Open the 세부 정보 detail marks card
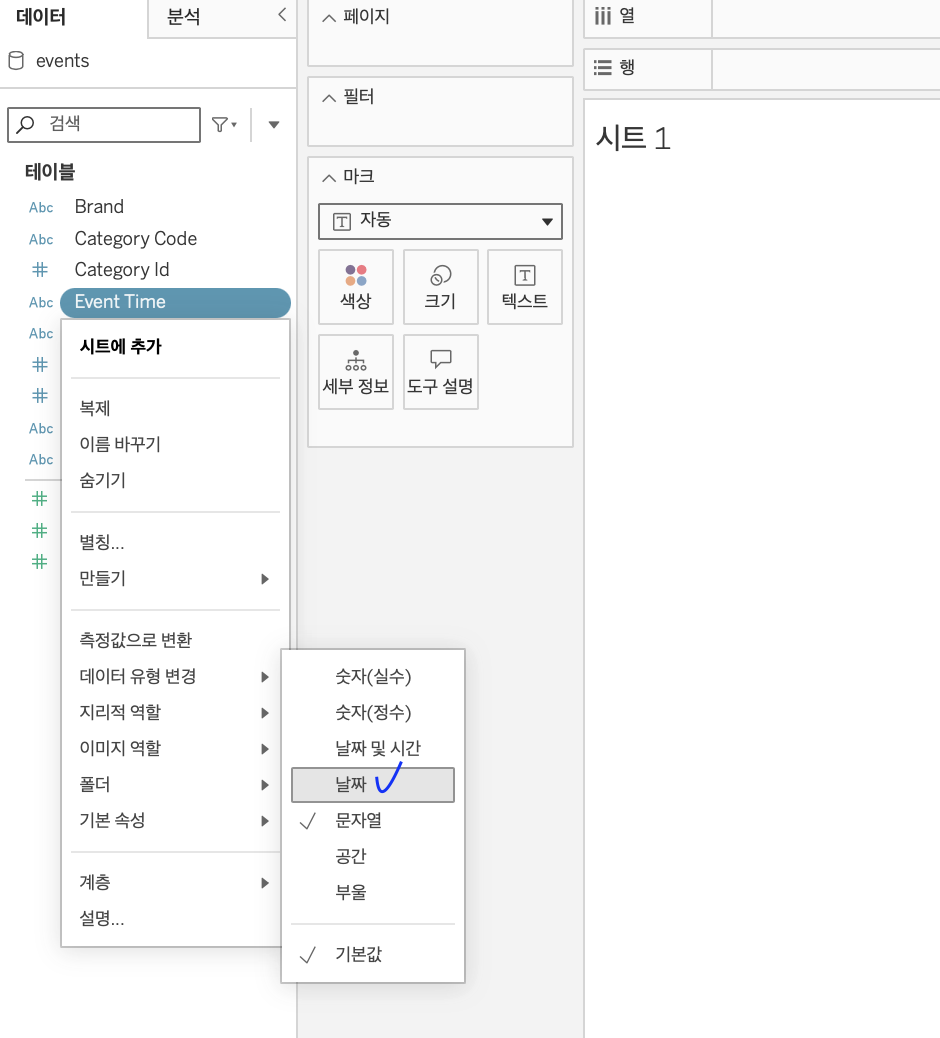 (355, 371)
